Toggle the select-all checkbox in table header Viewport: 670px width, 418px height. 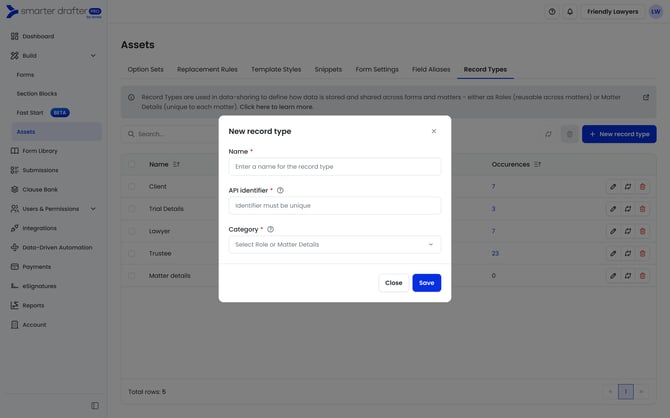pyautogui.click(x=132, y=164)
